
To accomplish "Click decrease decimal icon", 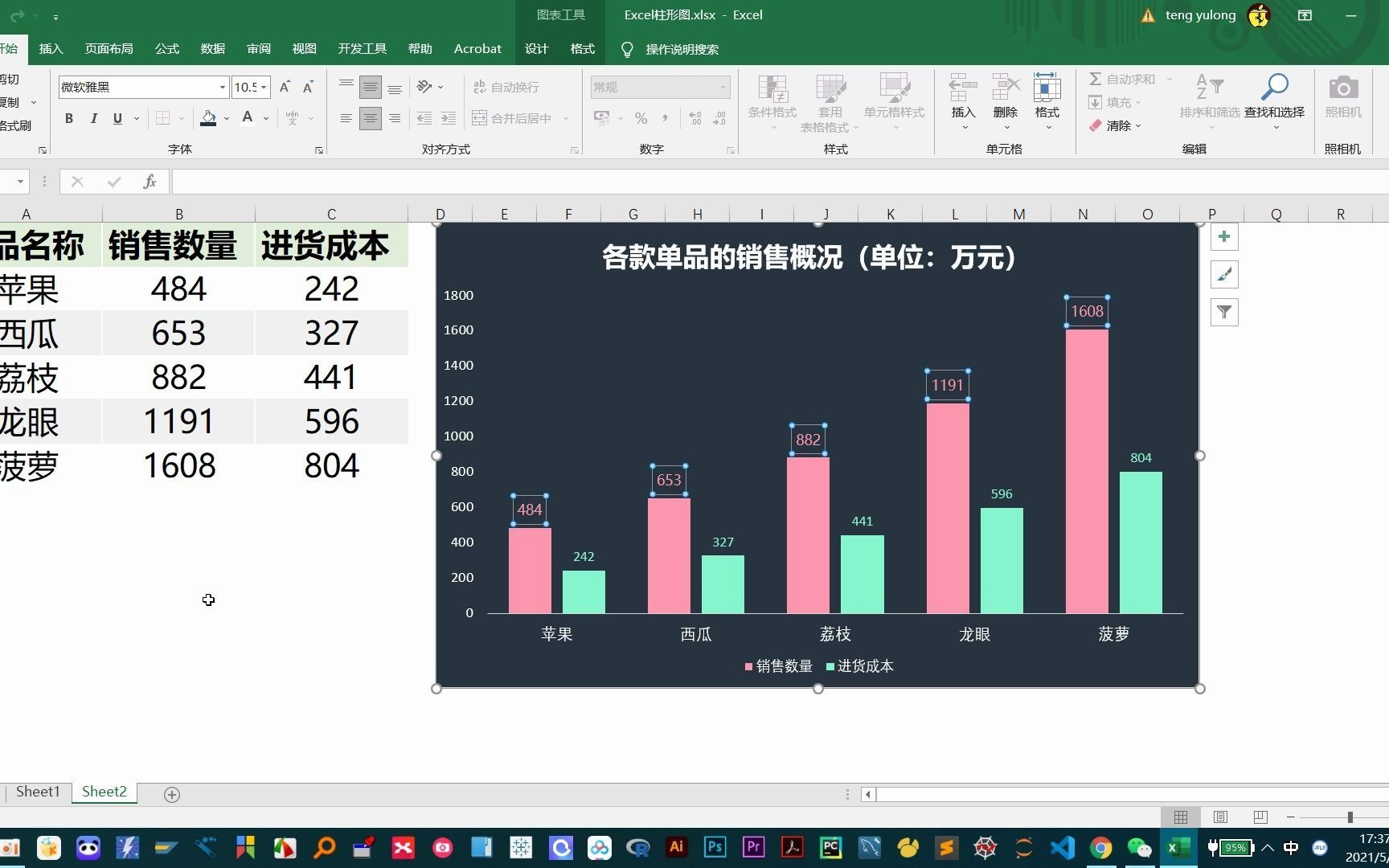I will coord(719,118).
